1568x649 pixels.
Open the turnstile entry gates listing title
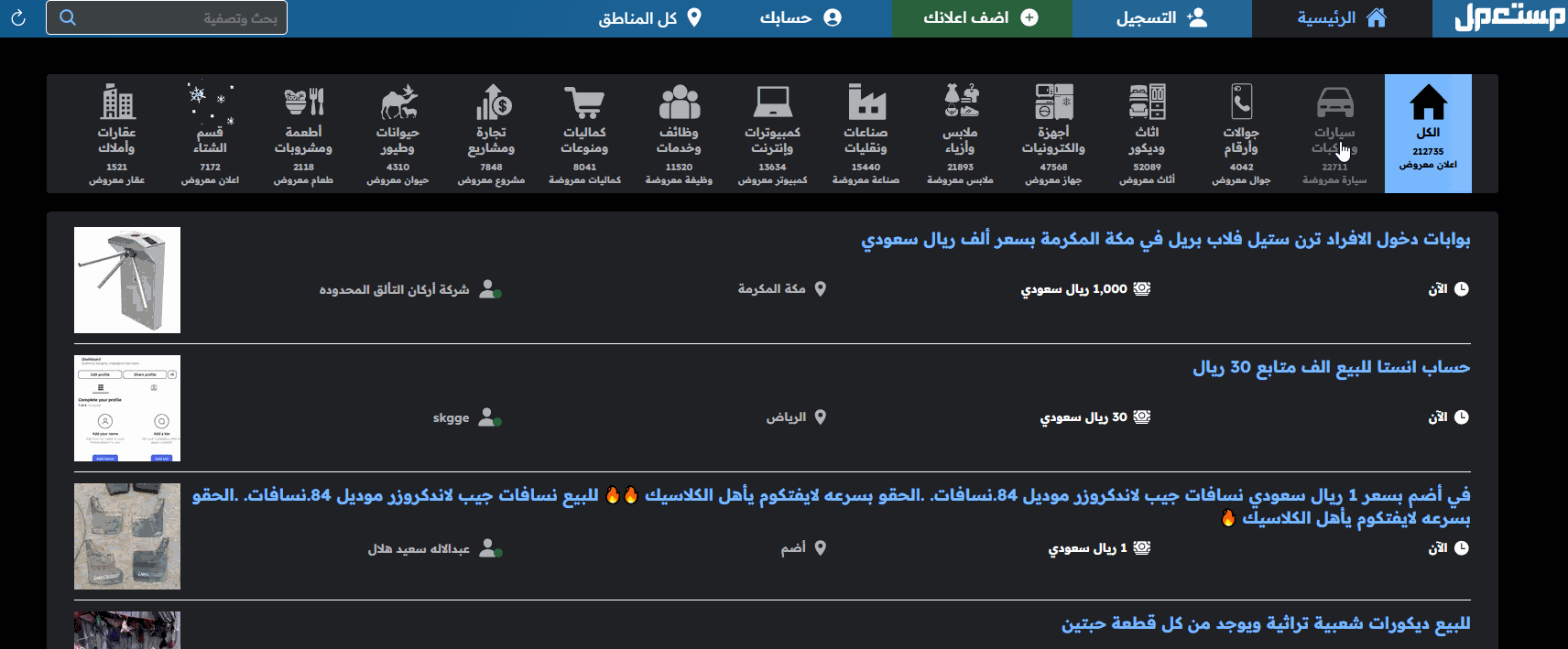coord(1165,240)
